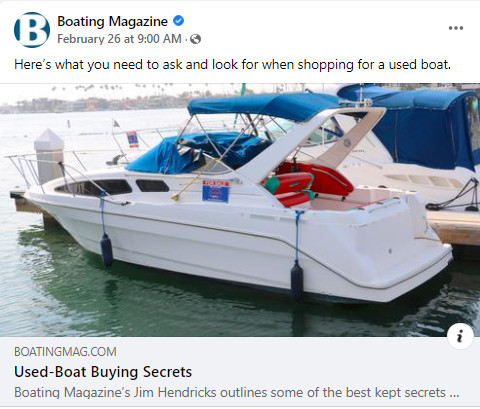Click the globe public-audience icon

(x=195, y=39)
